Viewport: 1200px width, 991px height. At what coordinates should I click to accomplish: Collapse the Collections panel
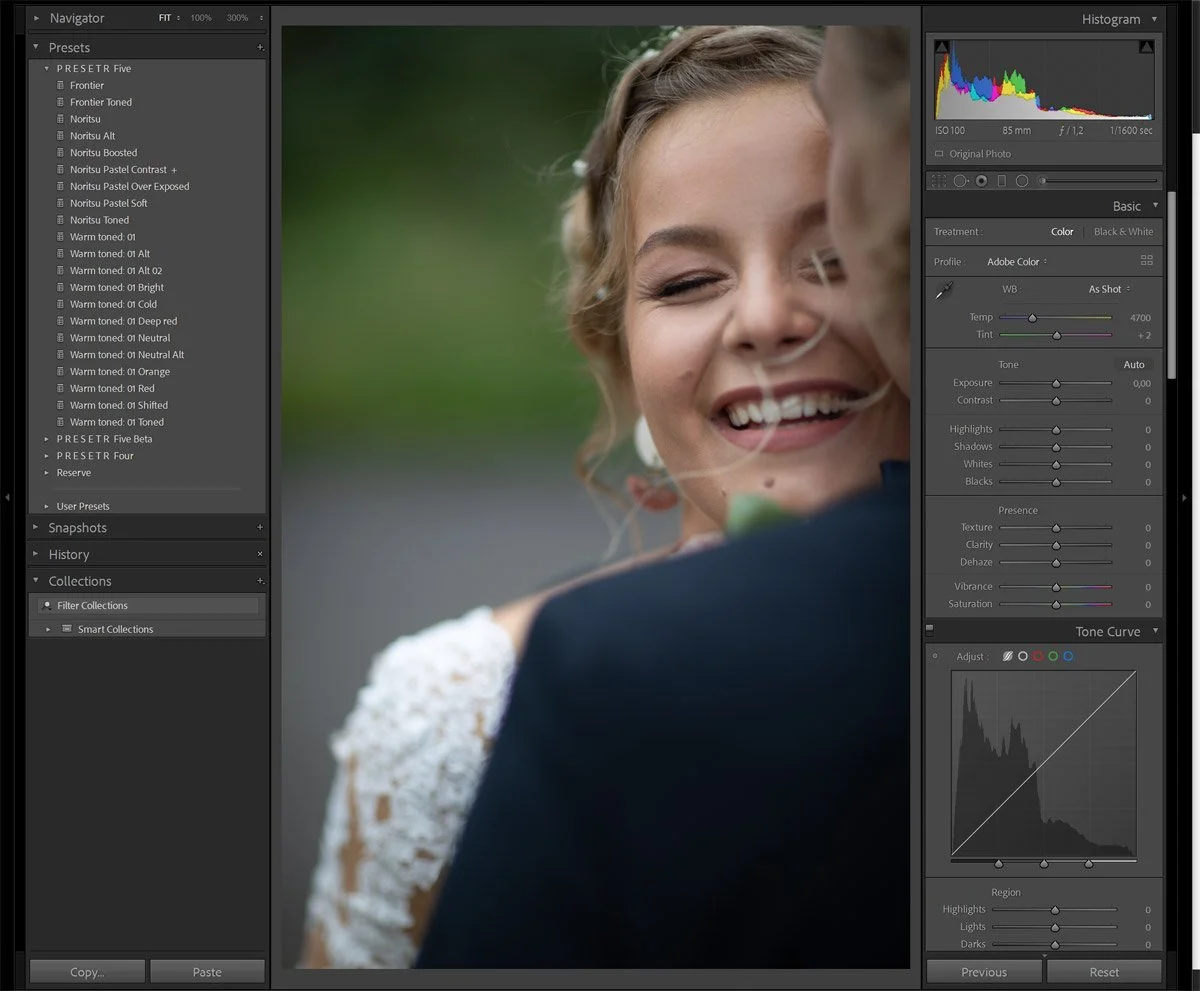click(x=37, y=581)
